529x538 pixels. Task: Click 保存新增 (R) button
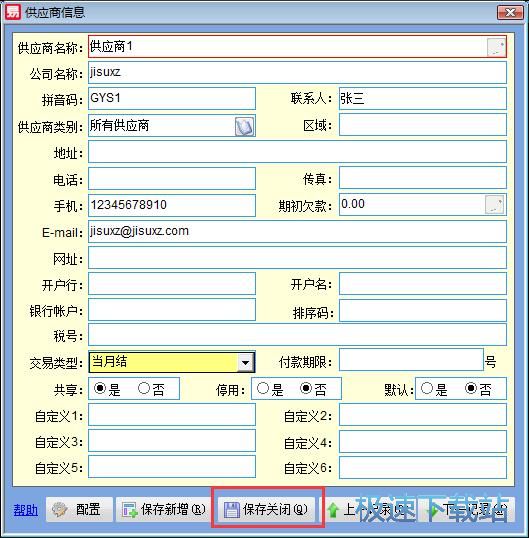pos(163,509)
